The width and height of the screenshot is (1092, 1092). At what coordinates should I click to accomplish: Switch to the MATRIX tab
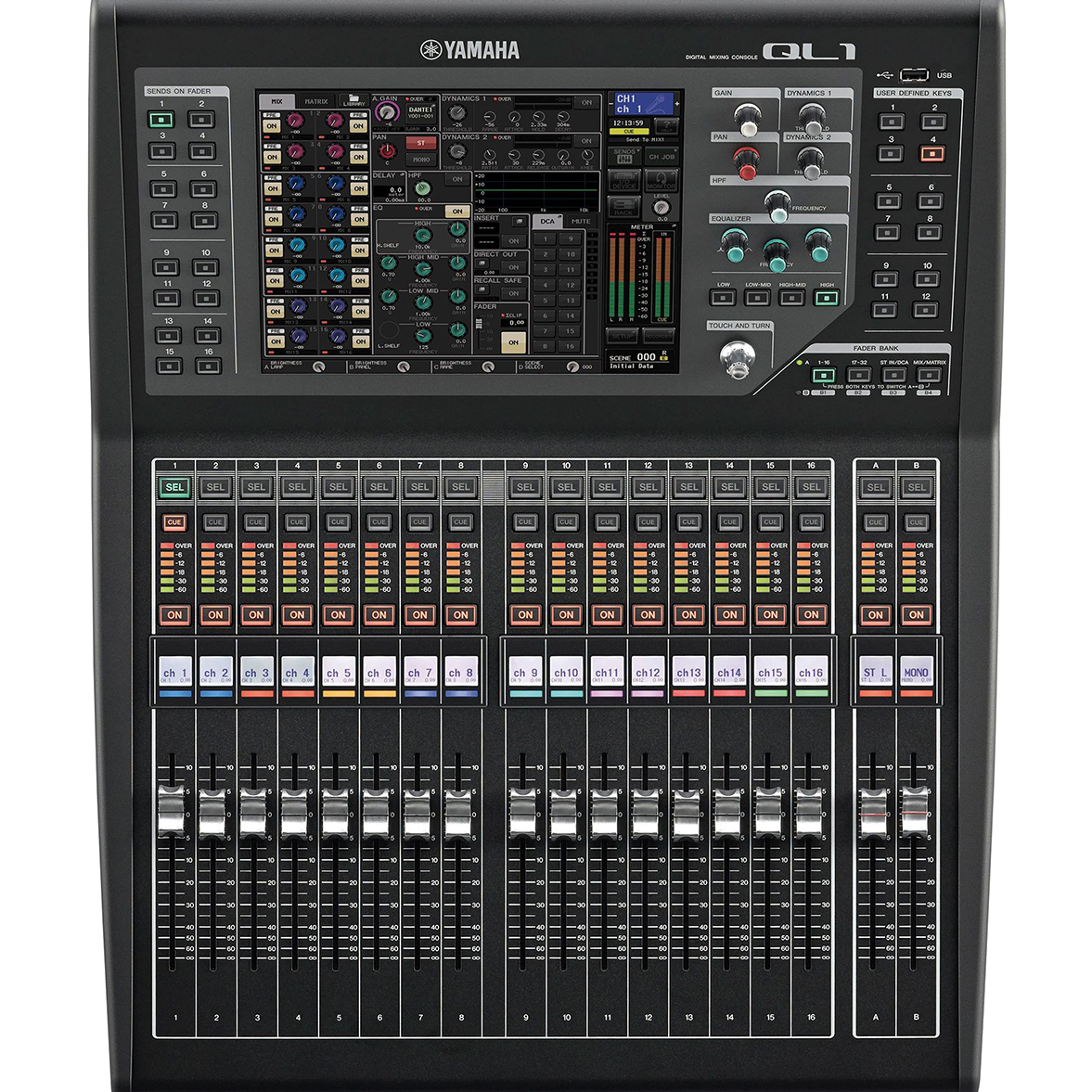[316, 102]
